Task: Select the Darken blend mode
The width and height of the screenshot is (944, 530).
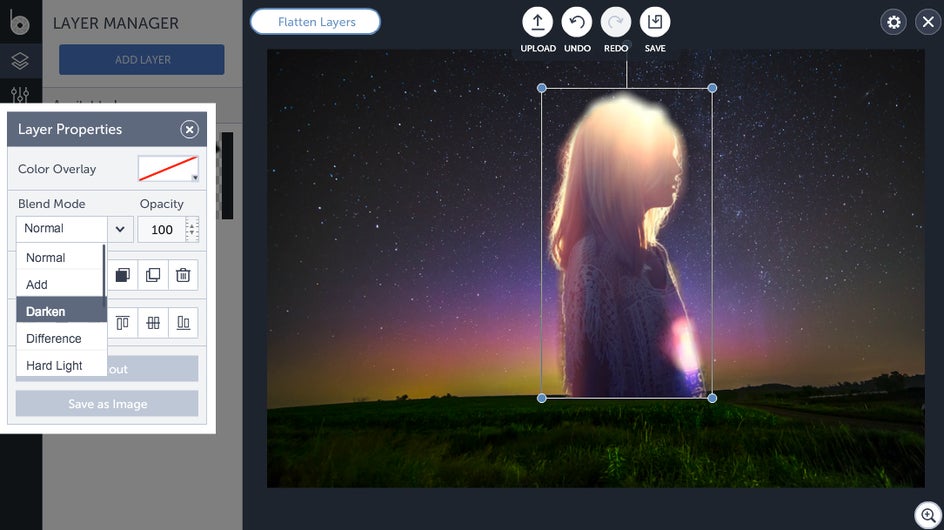Action: click(x=61, y=311)
